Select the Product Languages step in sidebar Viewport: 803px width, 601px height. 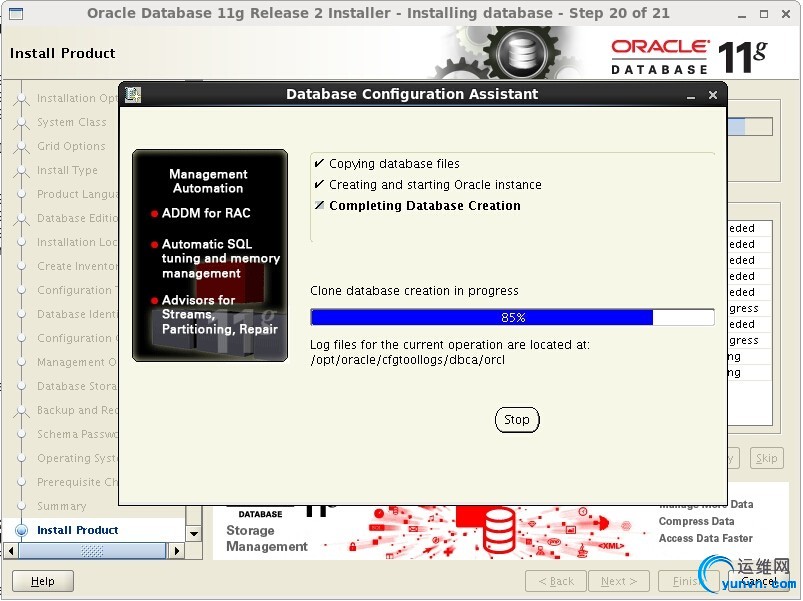77,194
